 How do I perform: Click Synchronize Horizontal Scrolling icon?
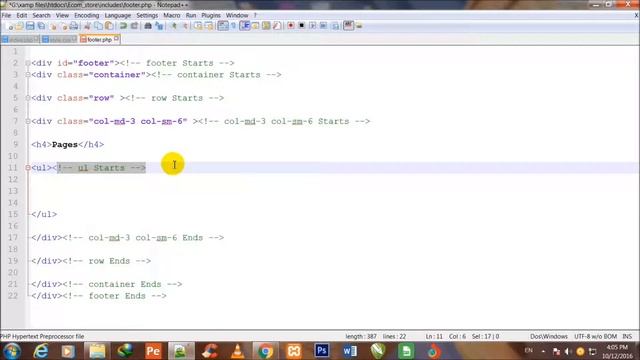(x=209, y=26)
